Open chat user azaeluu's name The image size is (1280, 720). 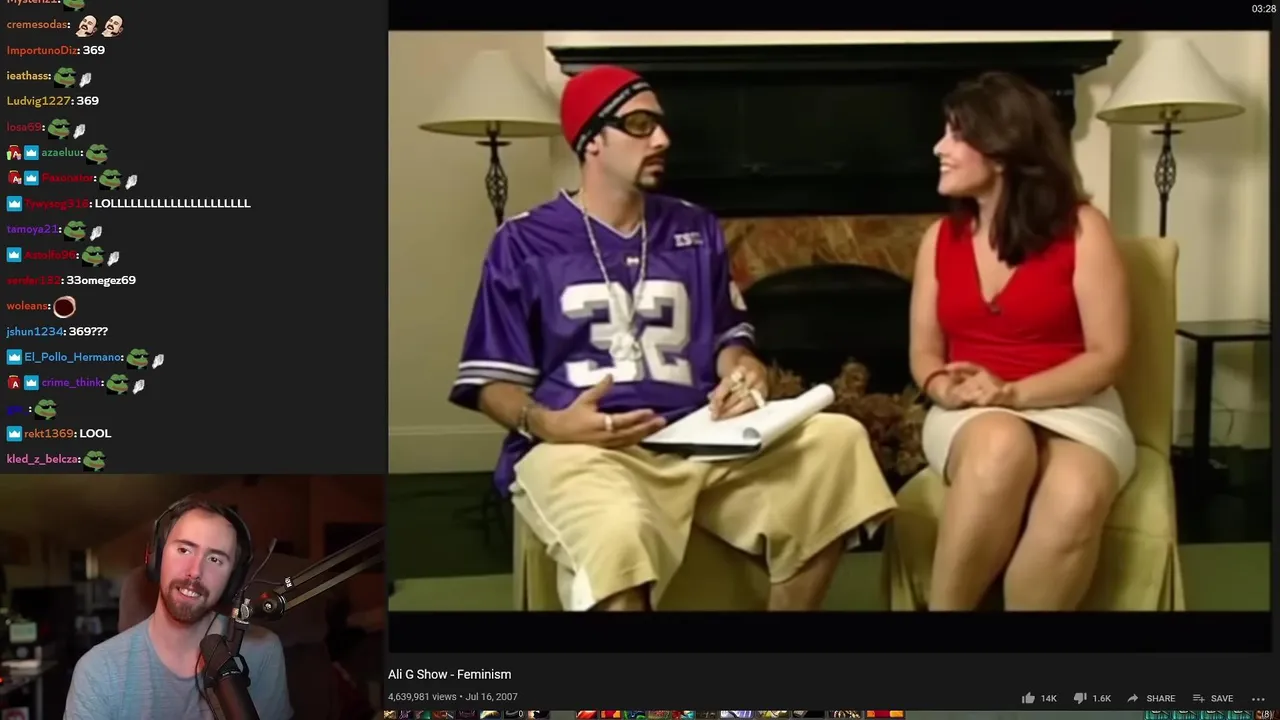(61, 153)
